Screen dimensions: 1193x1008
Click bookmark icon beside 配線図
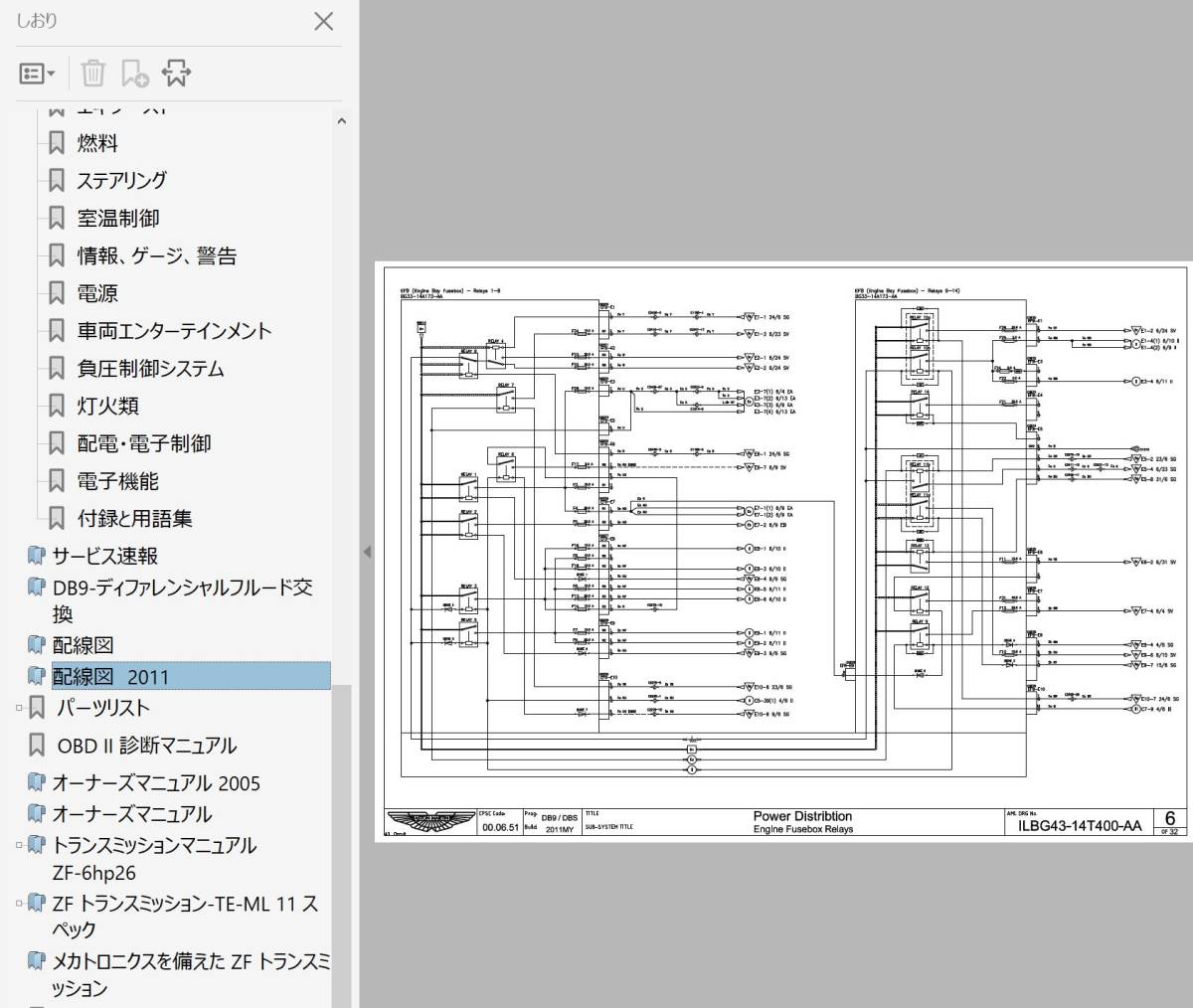pos(37,646)
